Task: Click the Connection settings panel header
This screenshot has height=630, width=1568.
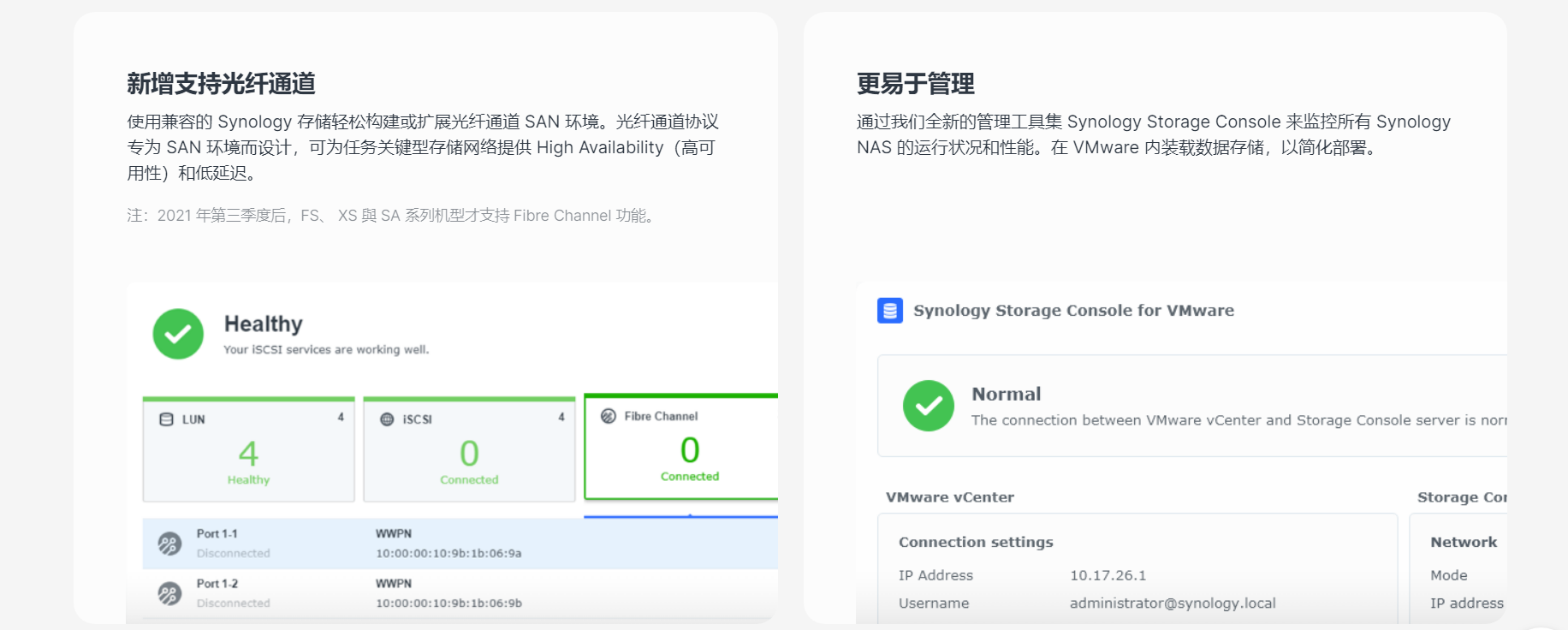Action: tap(976, 543)
